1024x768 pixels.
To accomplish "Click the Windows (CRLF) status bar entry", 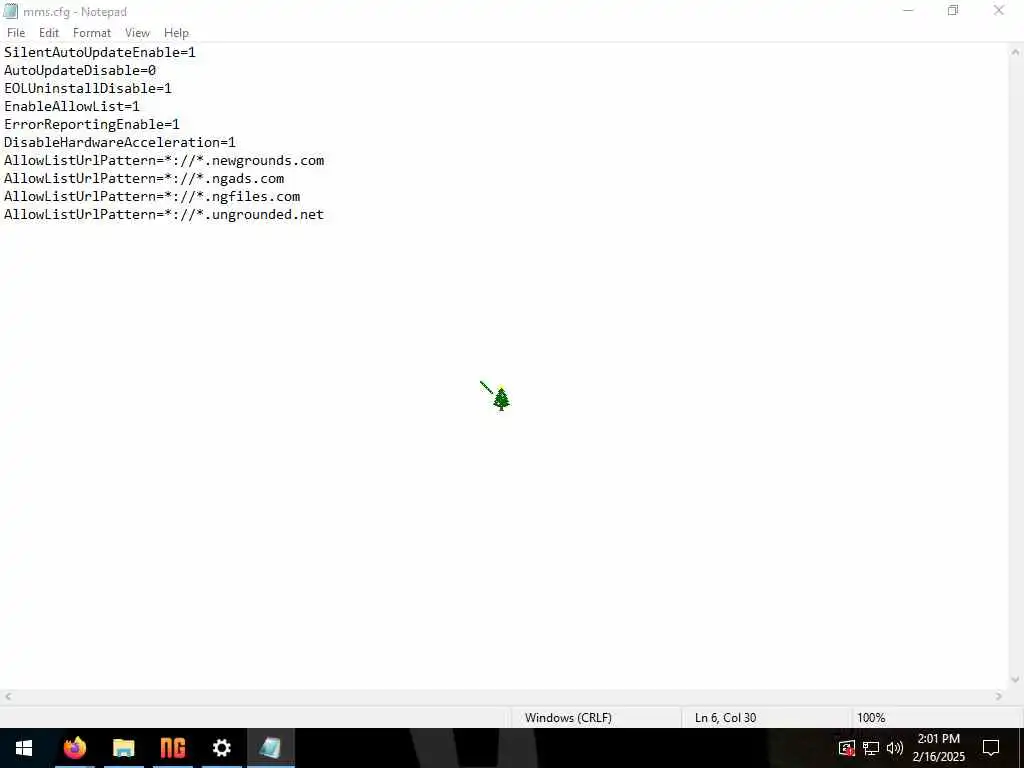I will tap(568, 718).
